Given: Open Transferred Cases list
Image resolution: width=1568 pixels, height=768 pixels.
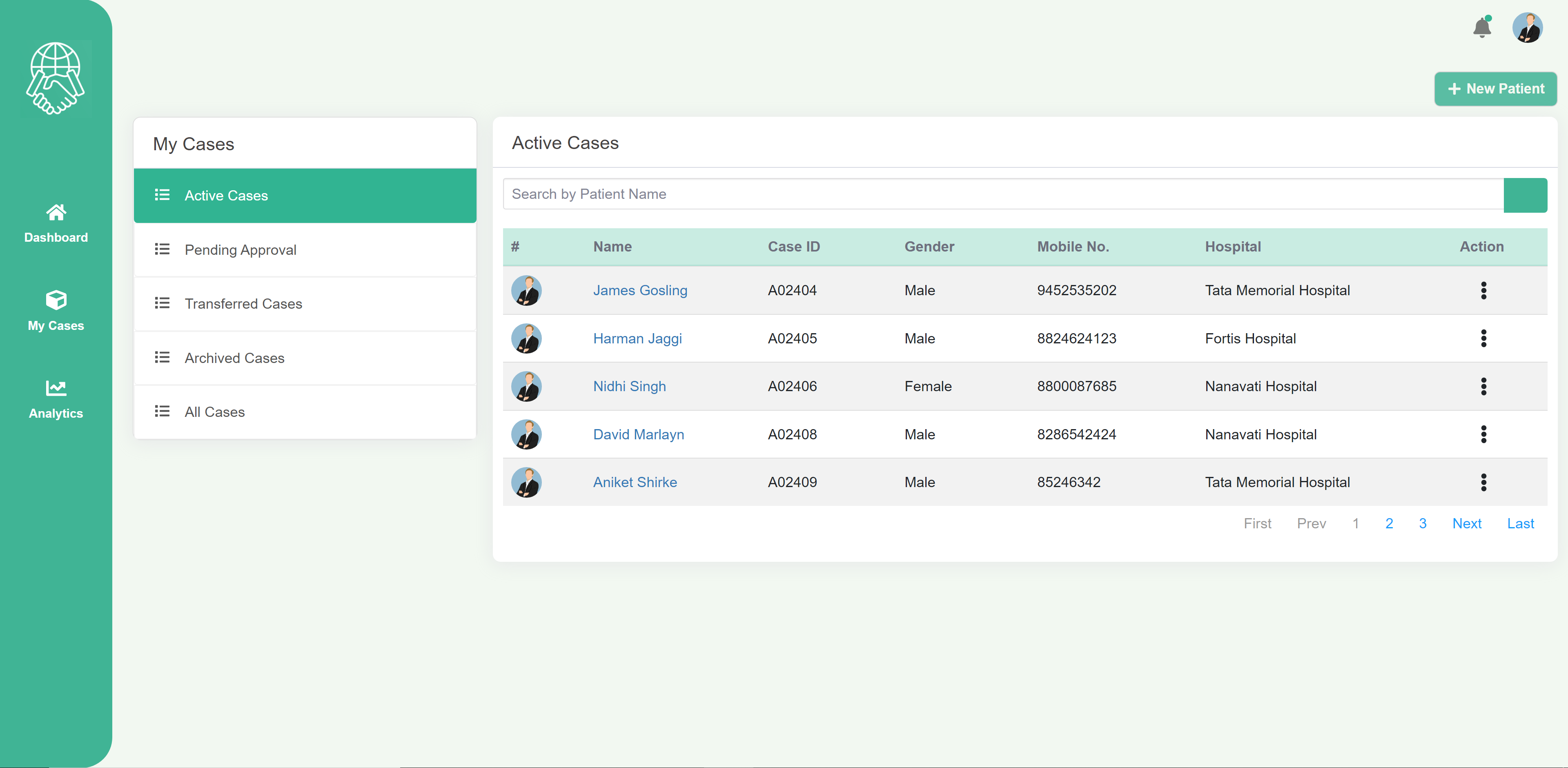Looking at the screenshot, I should click(305, 304).
